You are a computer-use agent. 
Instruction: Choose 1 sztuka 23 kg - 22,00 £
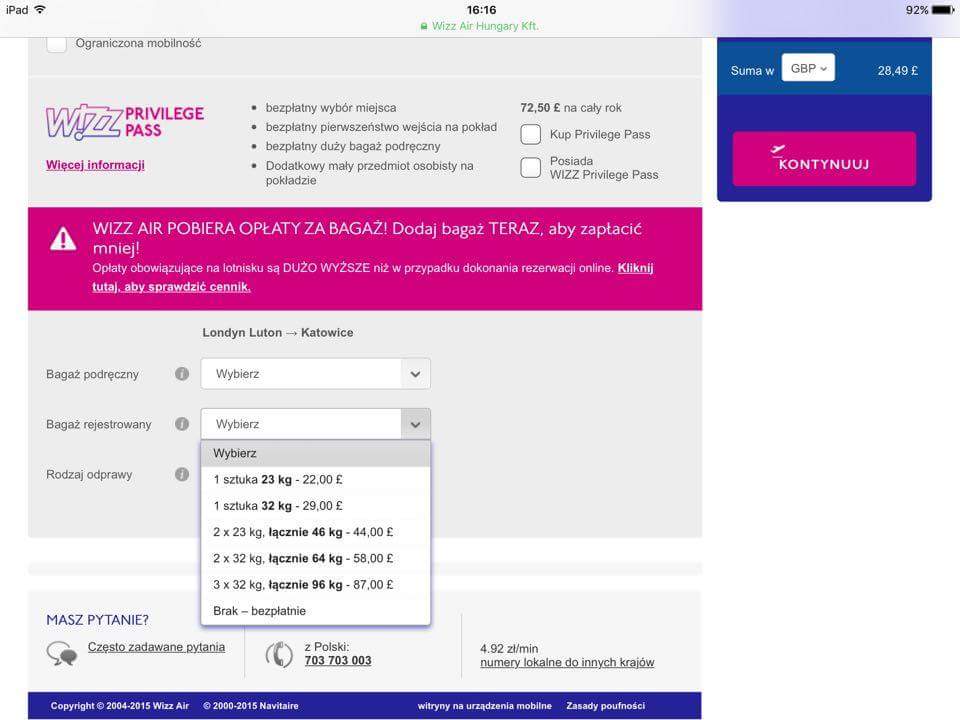(x=315, y=479)
